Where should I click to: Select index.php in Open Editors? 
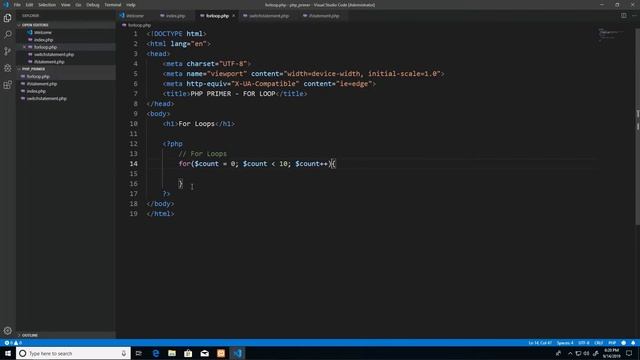[44, 40]
